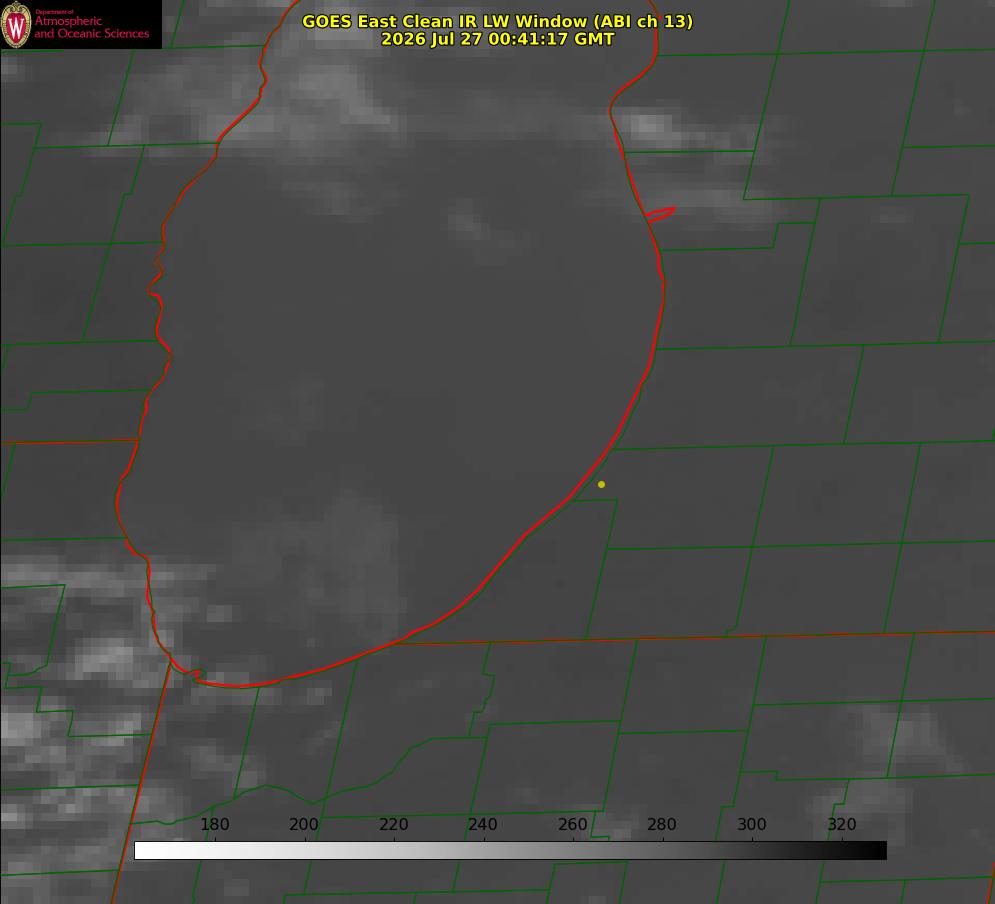This screenshot has width=995, height=904.
Task: Pick the 260 value on the temperature scale
Action: pyautogui.click(x=572, y=824)
